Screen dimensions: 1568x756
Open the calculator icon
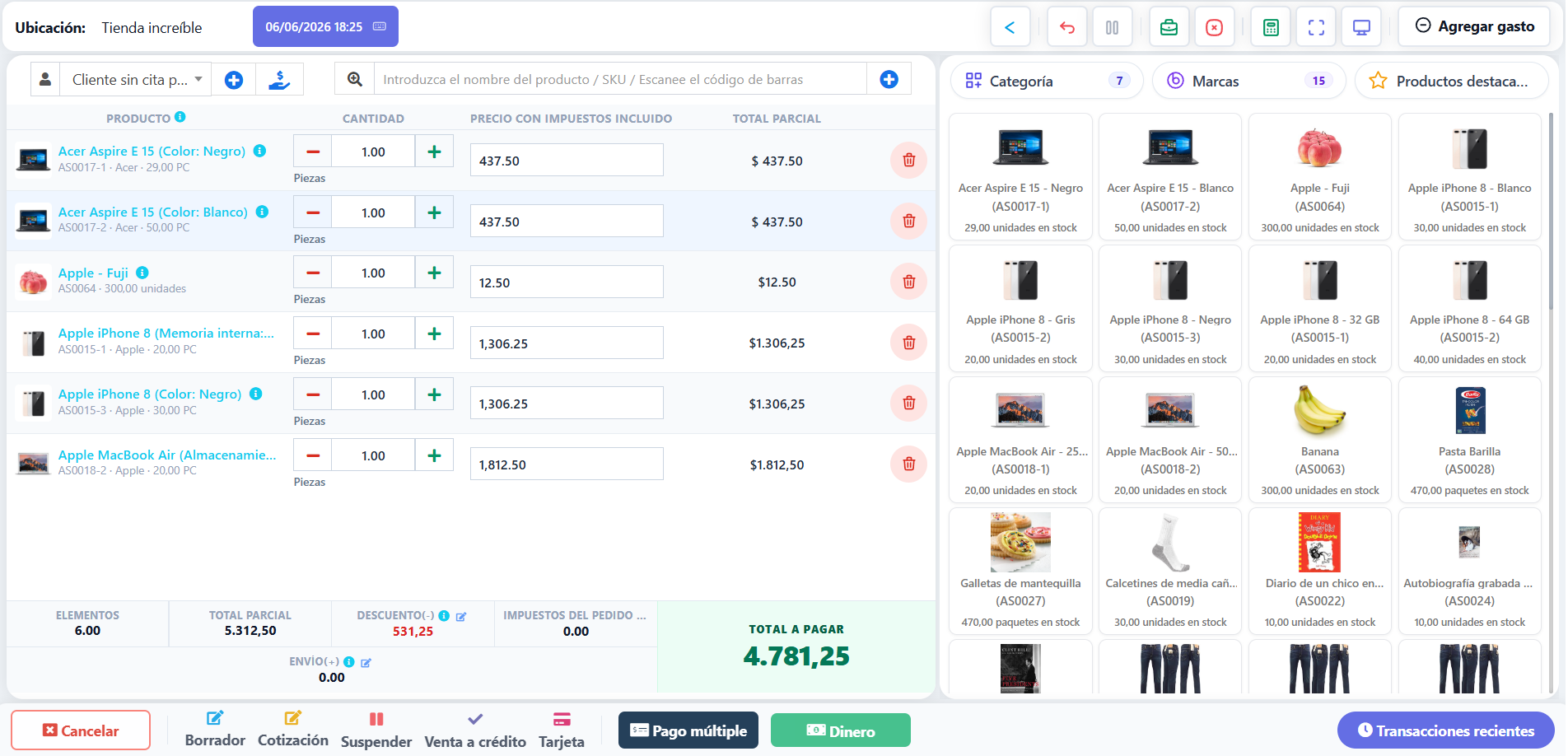(1271, 27)
